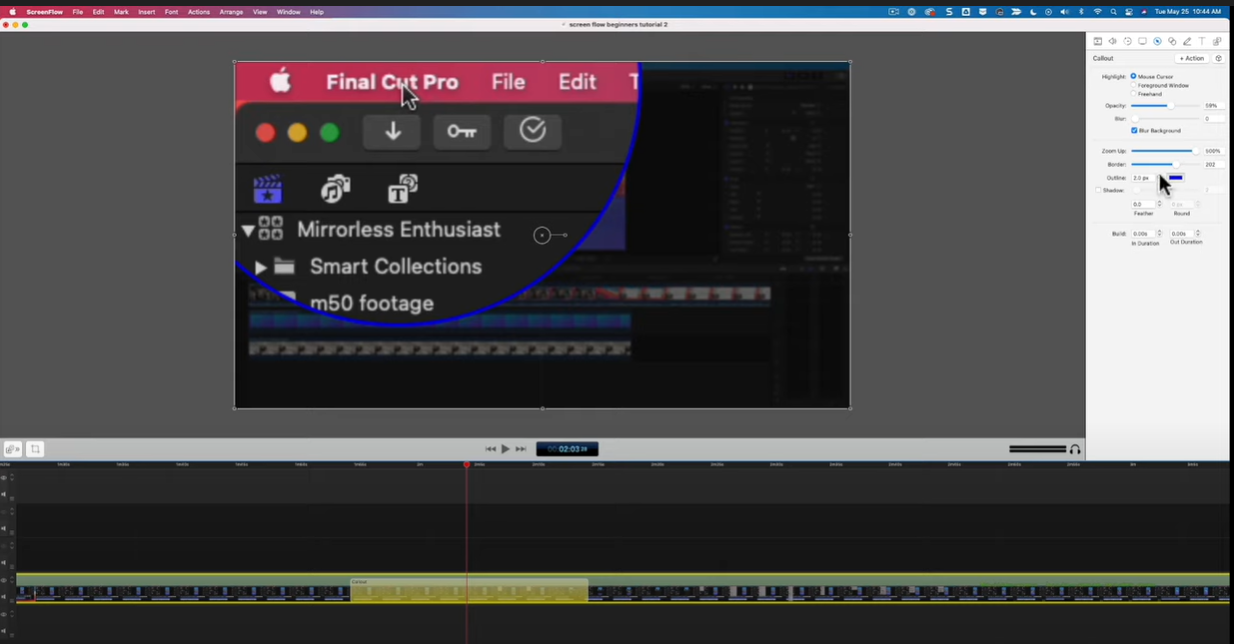Open the Touch Callout properties icon
1234x644 pixels.
1172,41
